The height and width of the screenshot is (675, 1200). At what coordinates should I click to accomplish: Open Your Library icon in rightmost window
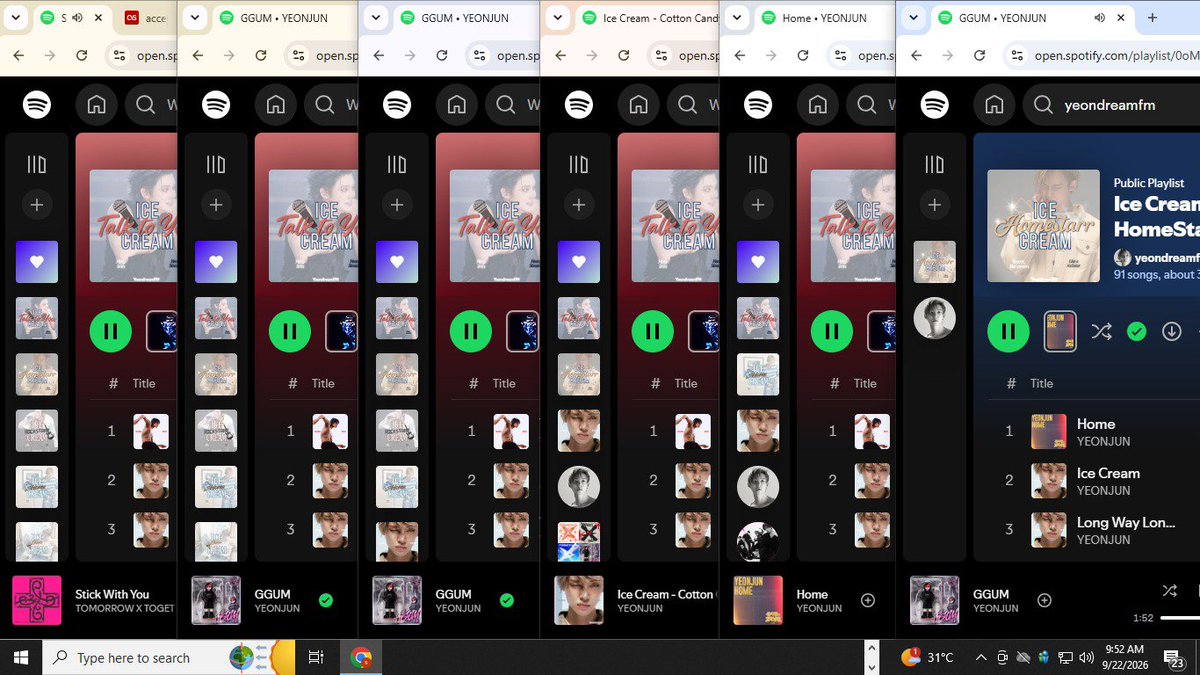click(934, 164)
